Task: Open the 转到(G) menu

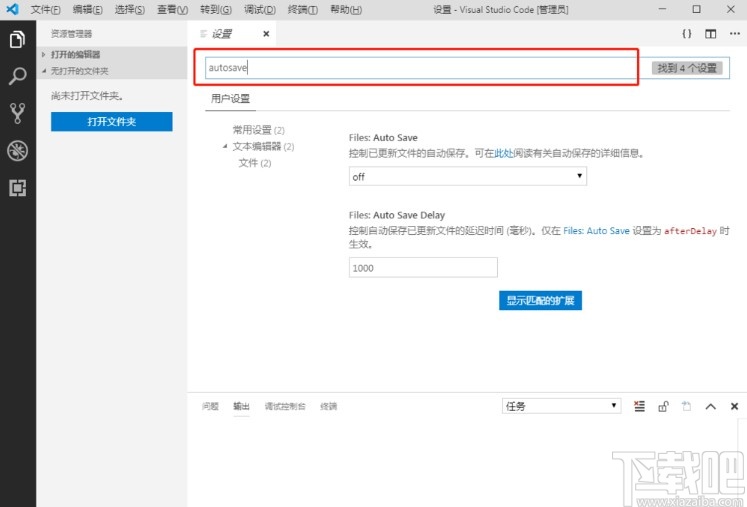Action: coord(216,10)
